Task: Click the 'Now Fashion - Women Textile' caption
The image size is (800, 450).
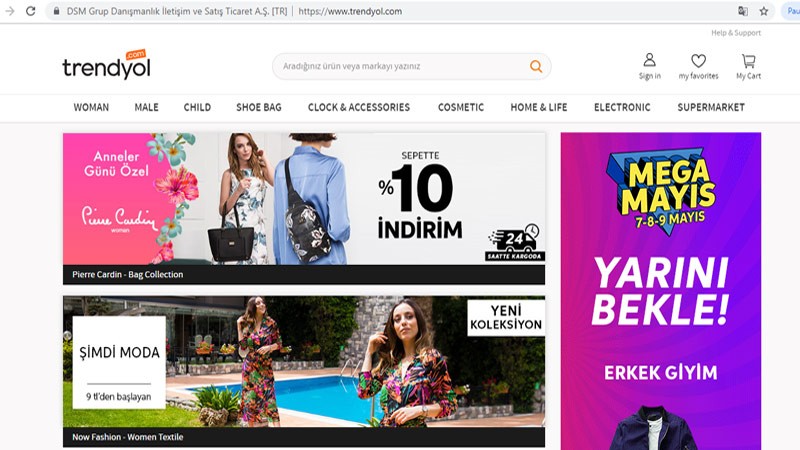Action: point(128,437)
